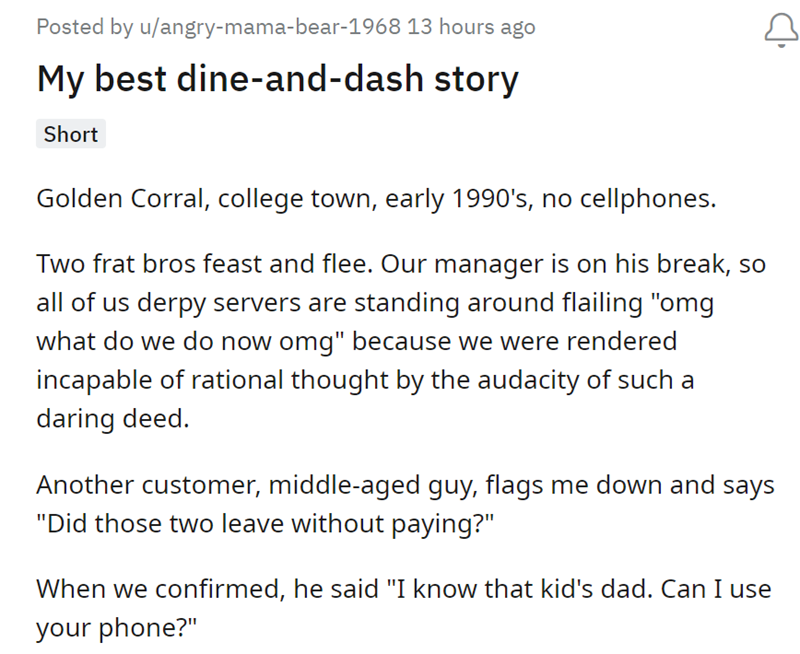Select the "Short" flair tag
This screenshot has width=800, height=654.
(70, 134)
